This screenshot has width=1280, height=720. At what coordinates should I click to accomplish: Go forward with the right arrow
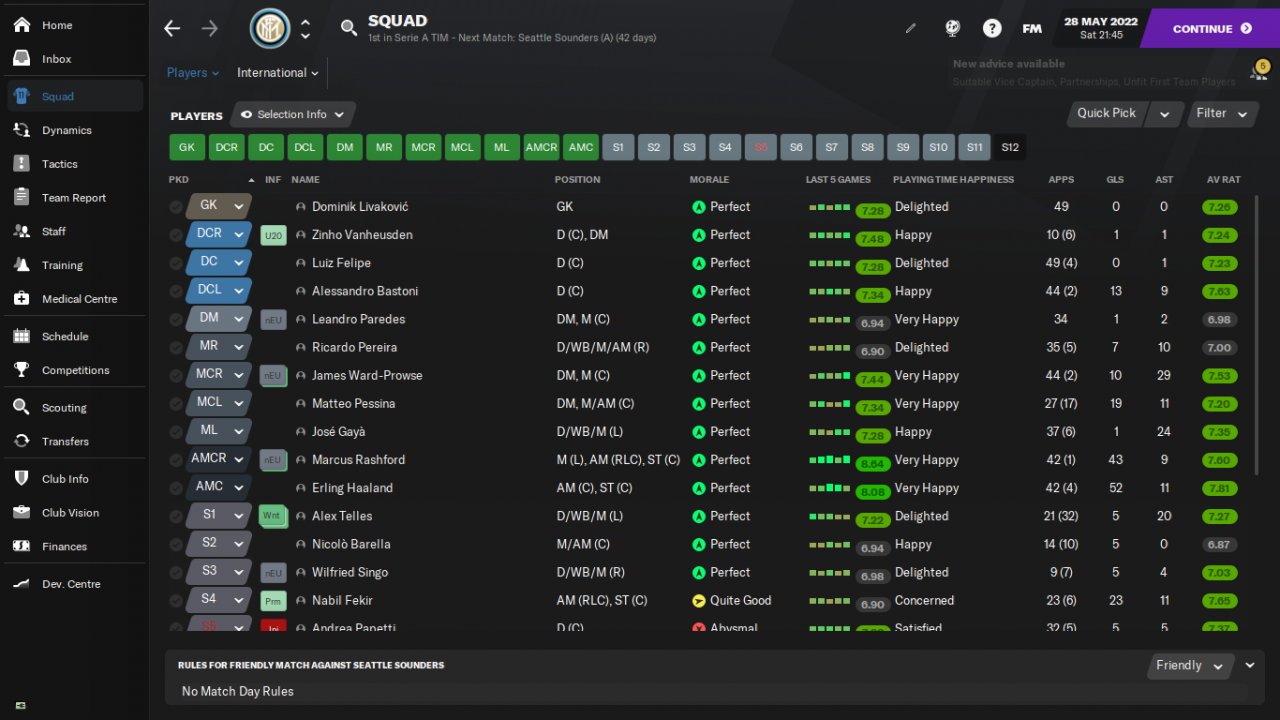[x=209, y=29]
